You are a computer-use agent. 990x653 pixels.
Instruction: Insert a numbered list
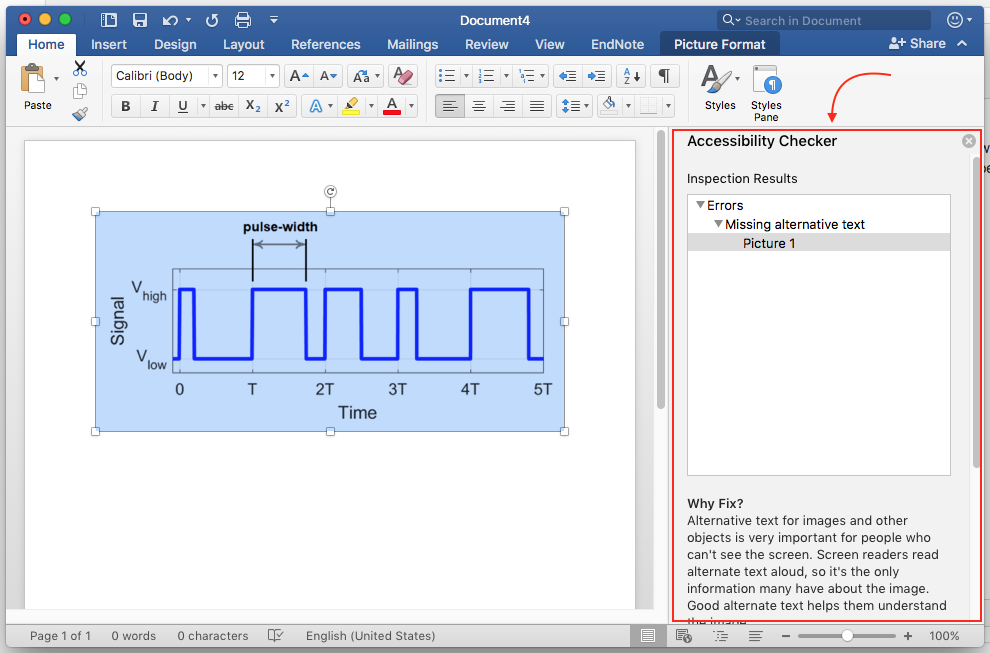(x=487, y=76)
